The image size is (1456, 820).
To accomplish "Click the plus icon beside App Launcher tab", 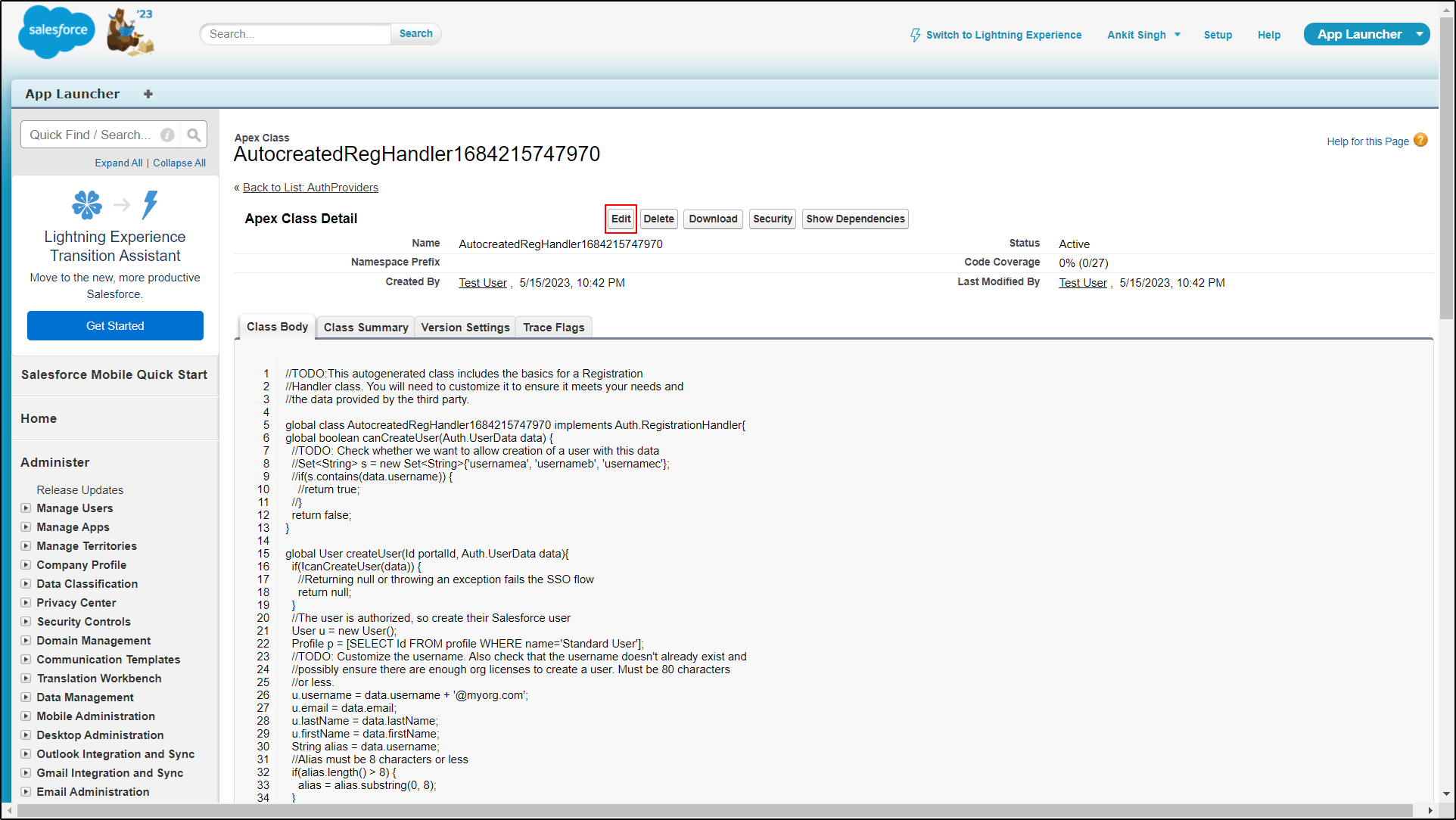I will pyautogui.click(x=148, y=94).
